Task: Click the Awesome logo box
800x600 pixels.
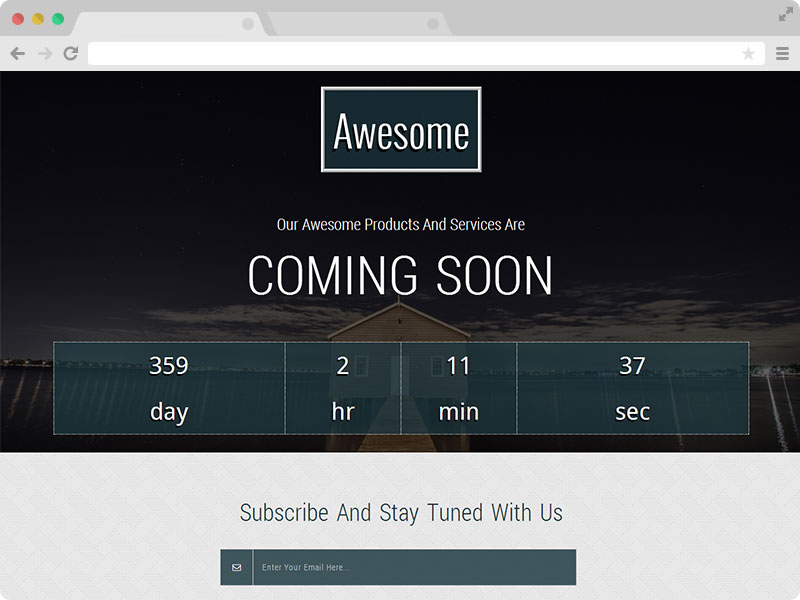Action: [400, 129]
